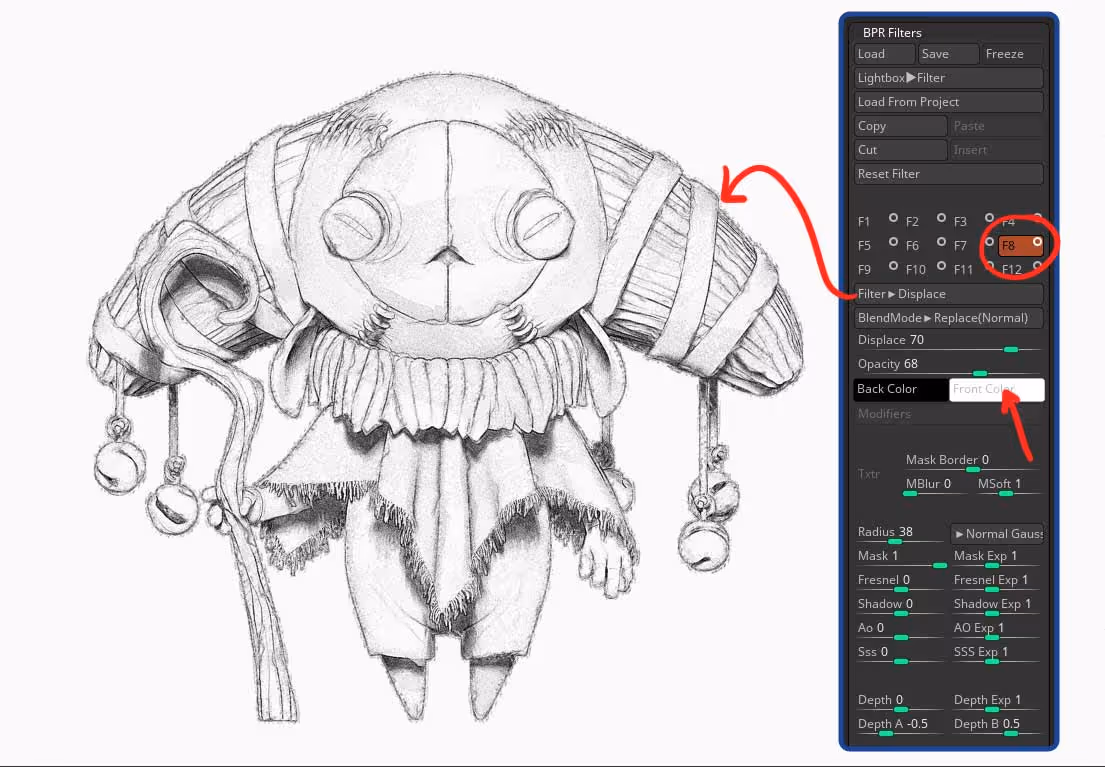Toggle the Freeze button
Viewport: 1105px width, 767px height.
pyautogui.click(x=1012, y=54)
